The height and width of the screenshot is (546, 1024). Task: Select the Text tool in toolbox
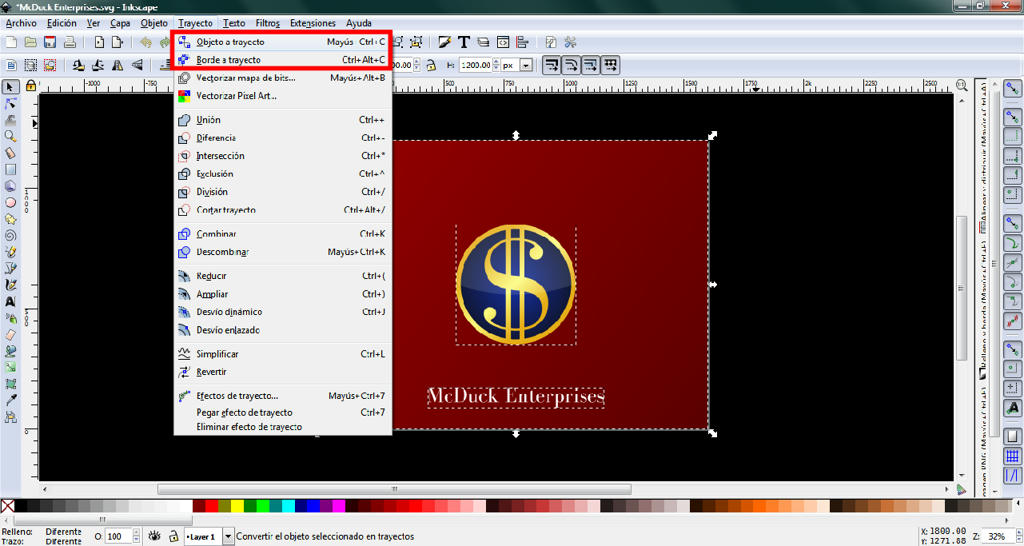(x=10, y=302)
